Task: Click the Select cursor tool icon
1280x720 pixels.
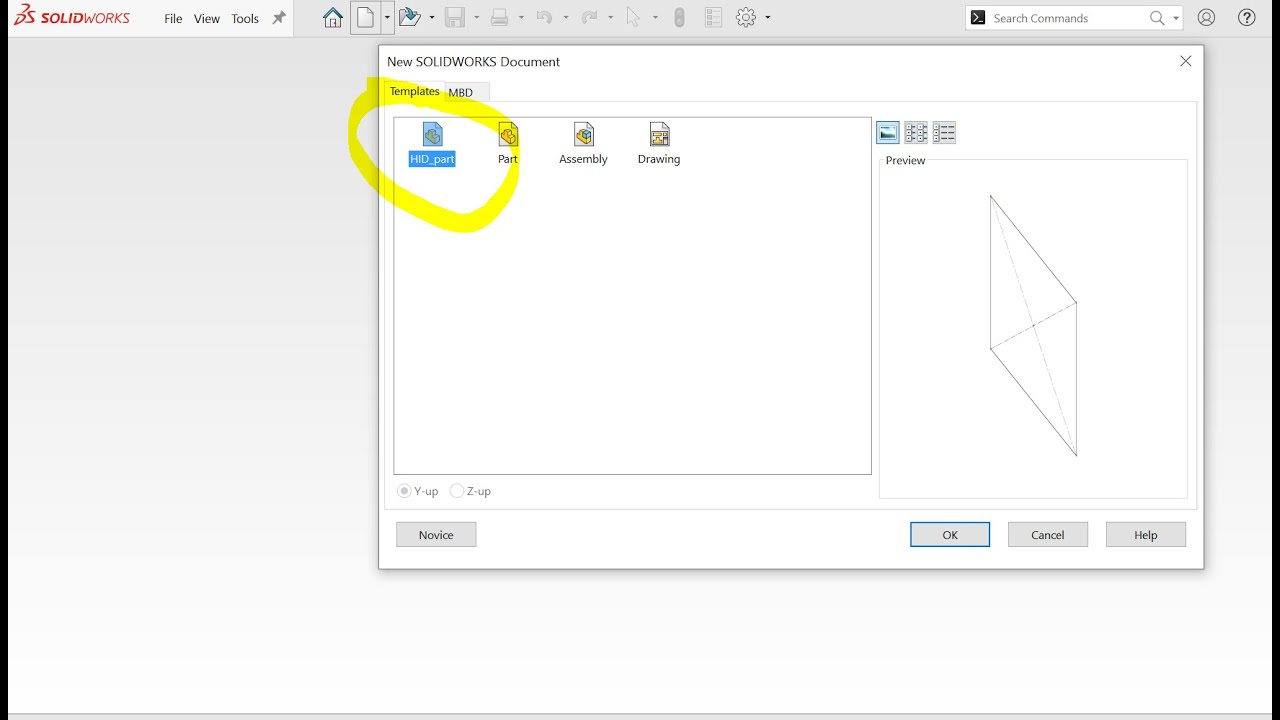Action: (633, 18)
